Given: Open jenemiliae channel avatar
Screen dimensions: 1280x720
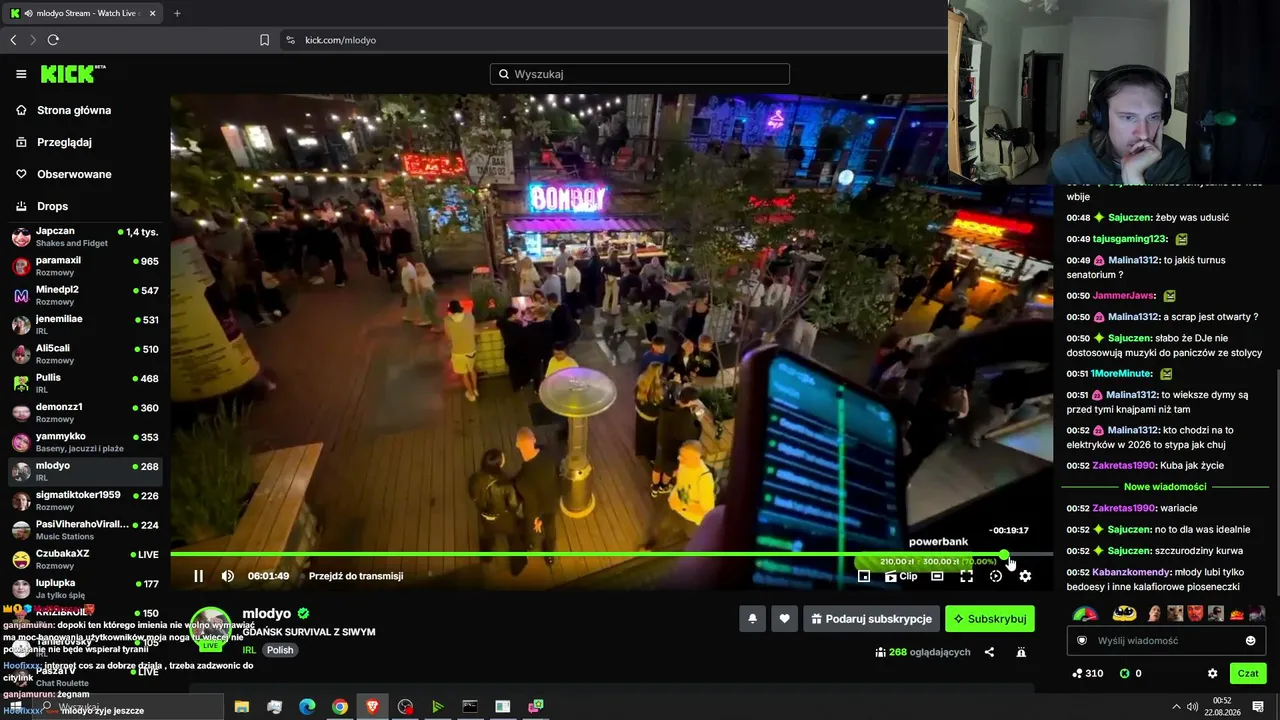Looking at the screenshot, I should (21, 325).
